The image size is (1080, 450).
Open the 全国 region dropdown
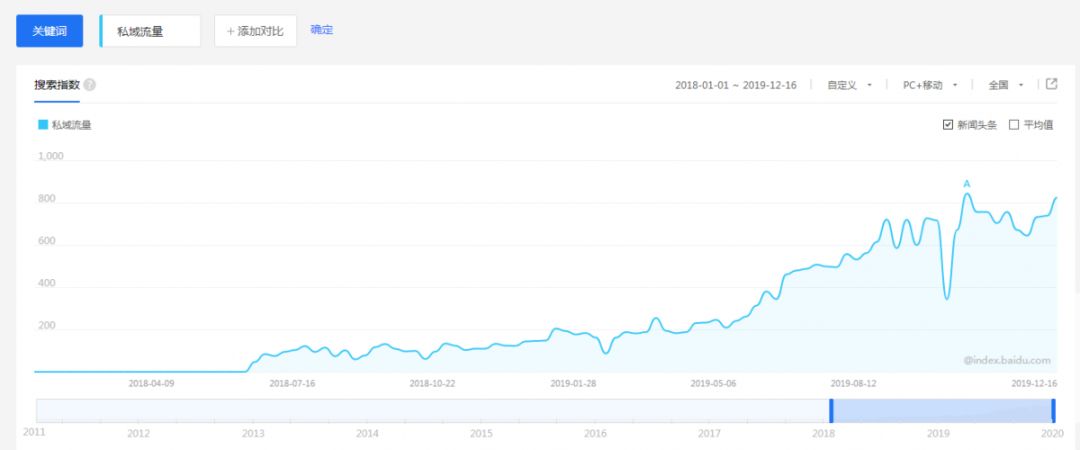1005,85
